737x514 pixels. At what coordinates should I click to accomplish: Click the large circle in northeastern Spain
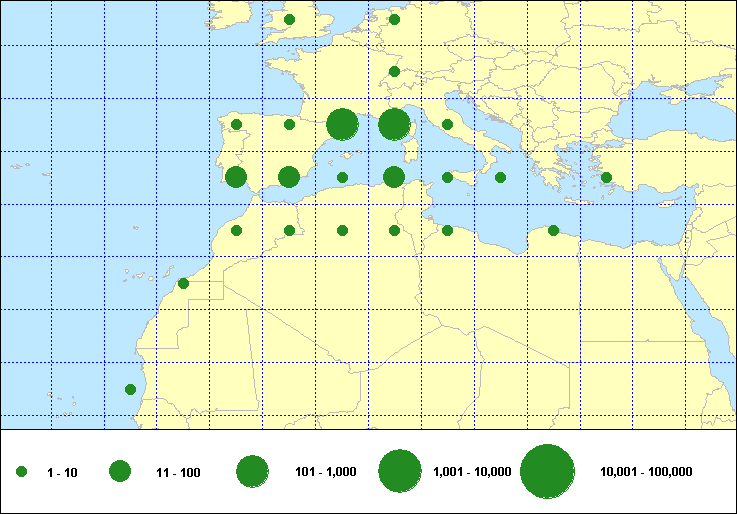point(342,125)
